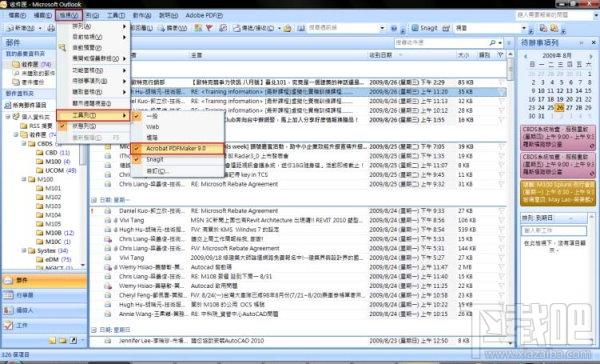Click the personal folders icon in the folder tree

coord(16,117)
